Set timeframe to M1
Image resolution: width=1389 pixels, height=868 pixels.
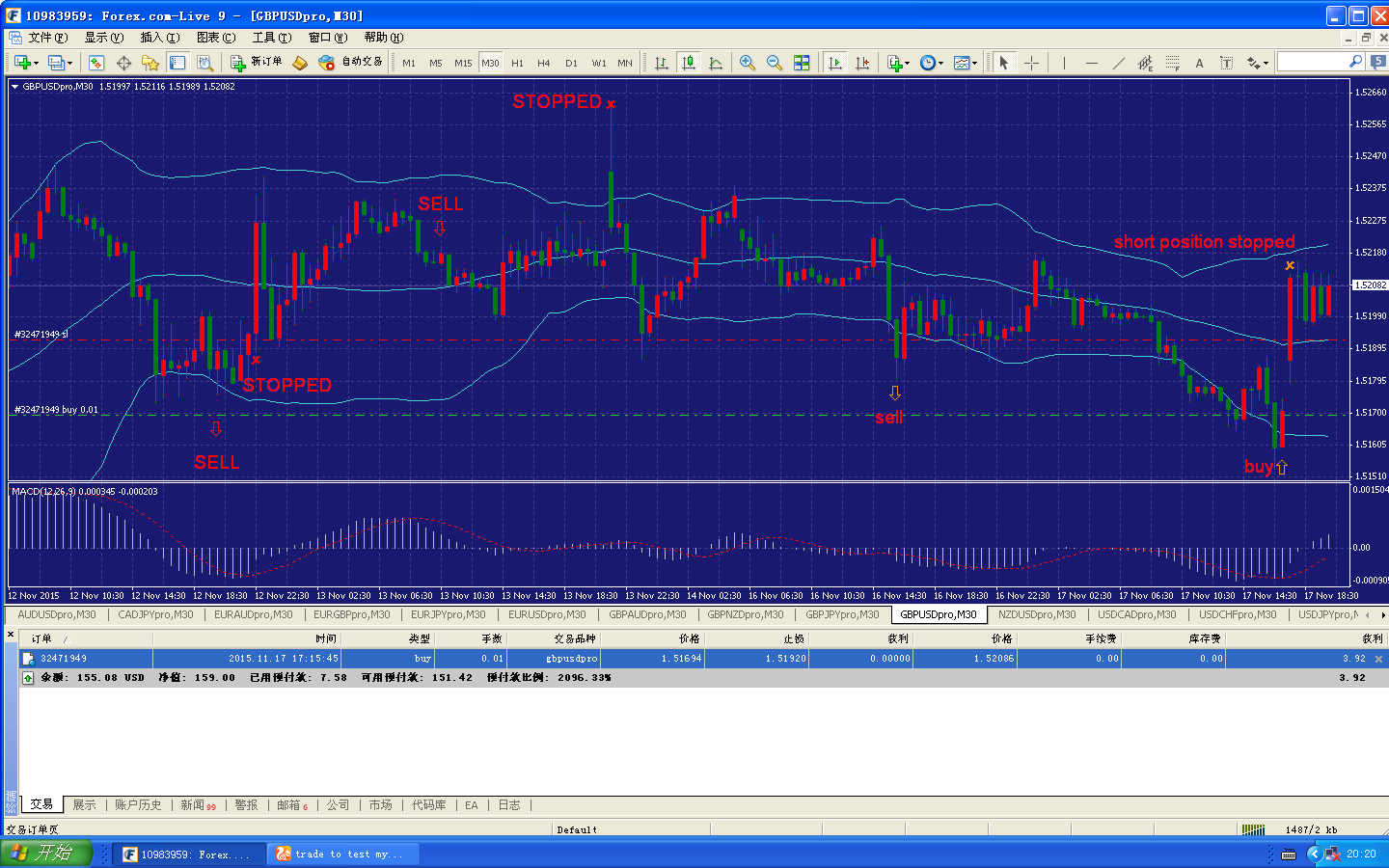click(x=409, y=63)
